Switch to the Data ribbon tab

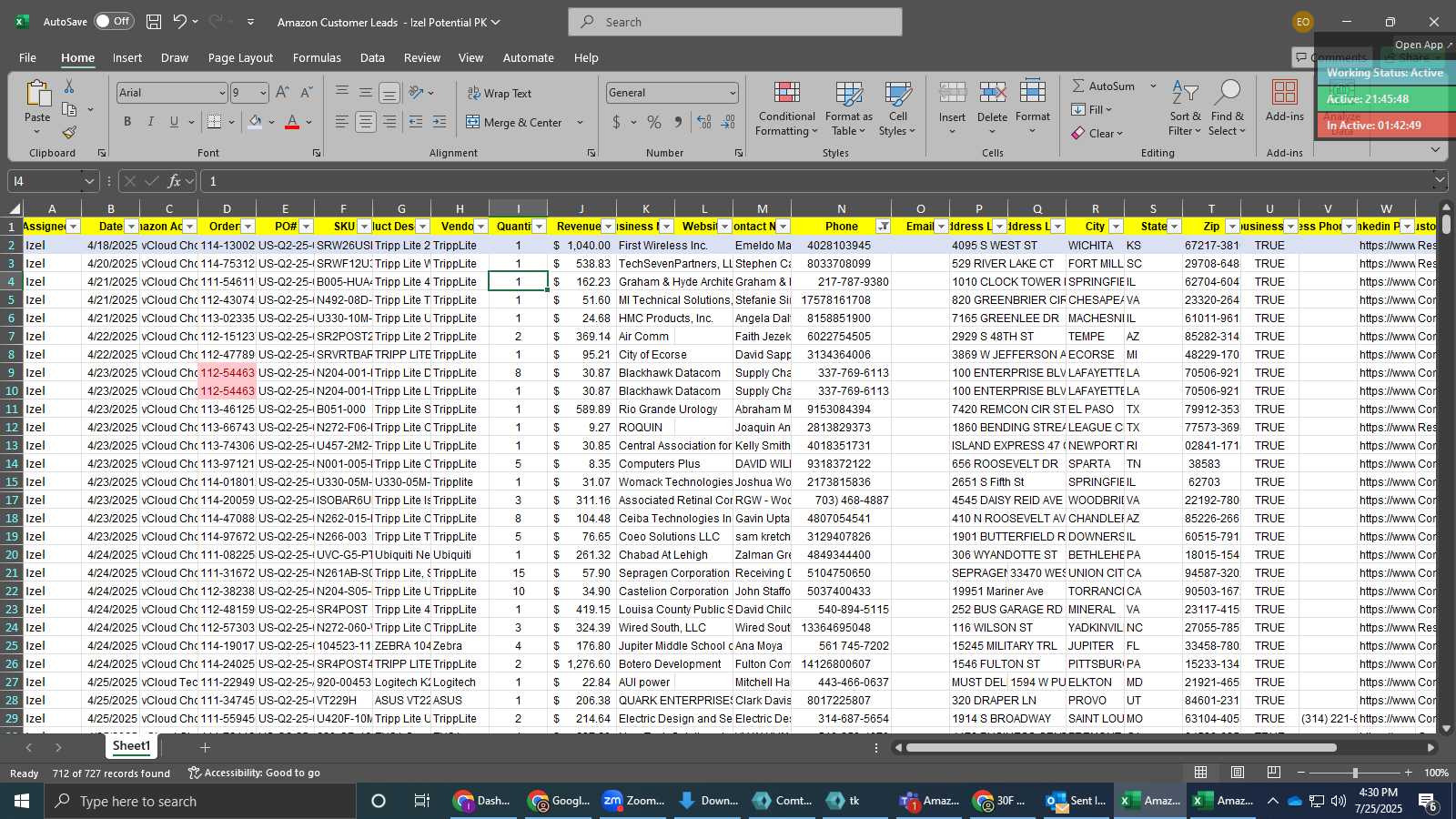click(372, 57)
